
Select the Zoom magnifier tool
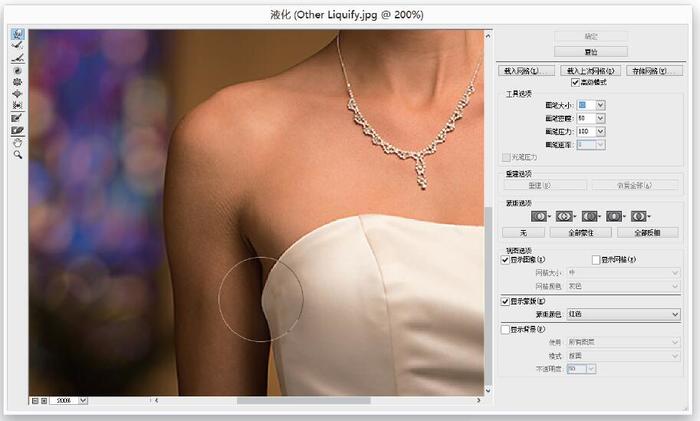18,154
